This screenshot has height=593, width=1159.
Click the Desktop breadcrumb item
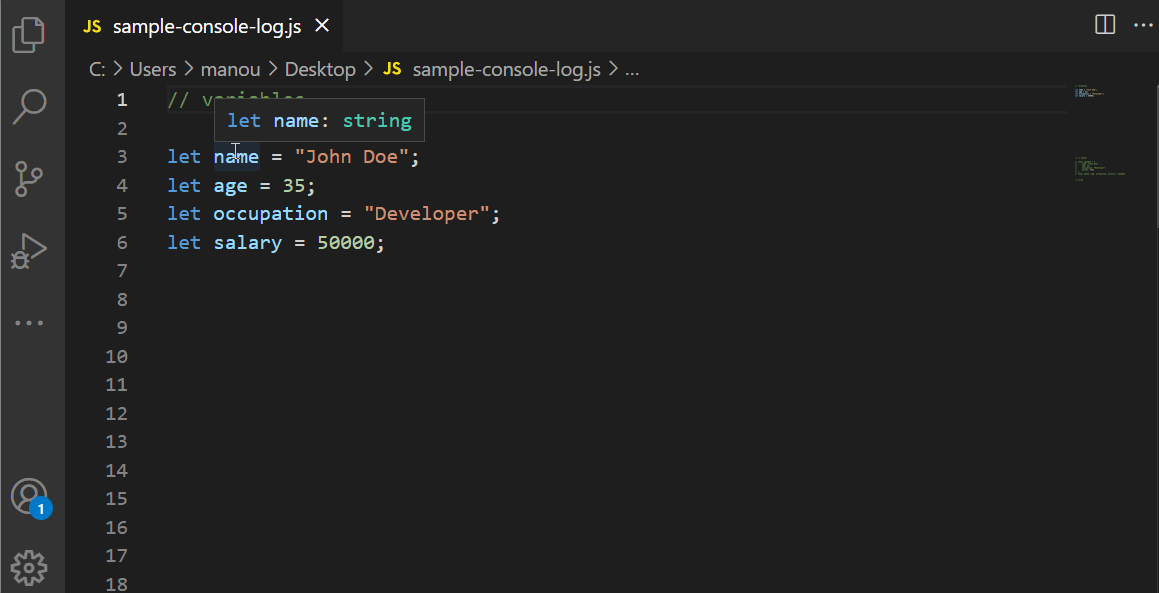click(320, 69)
